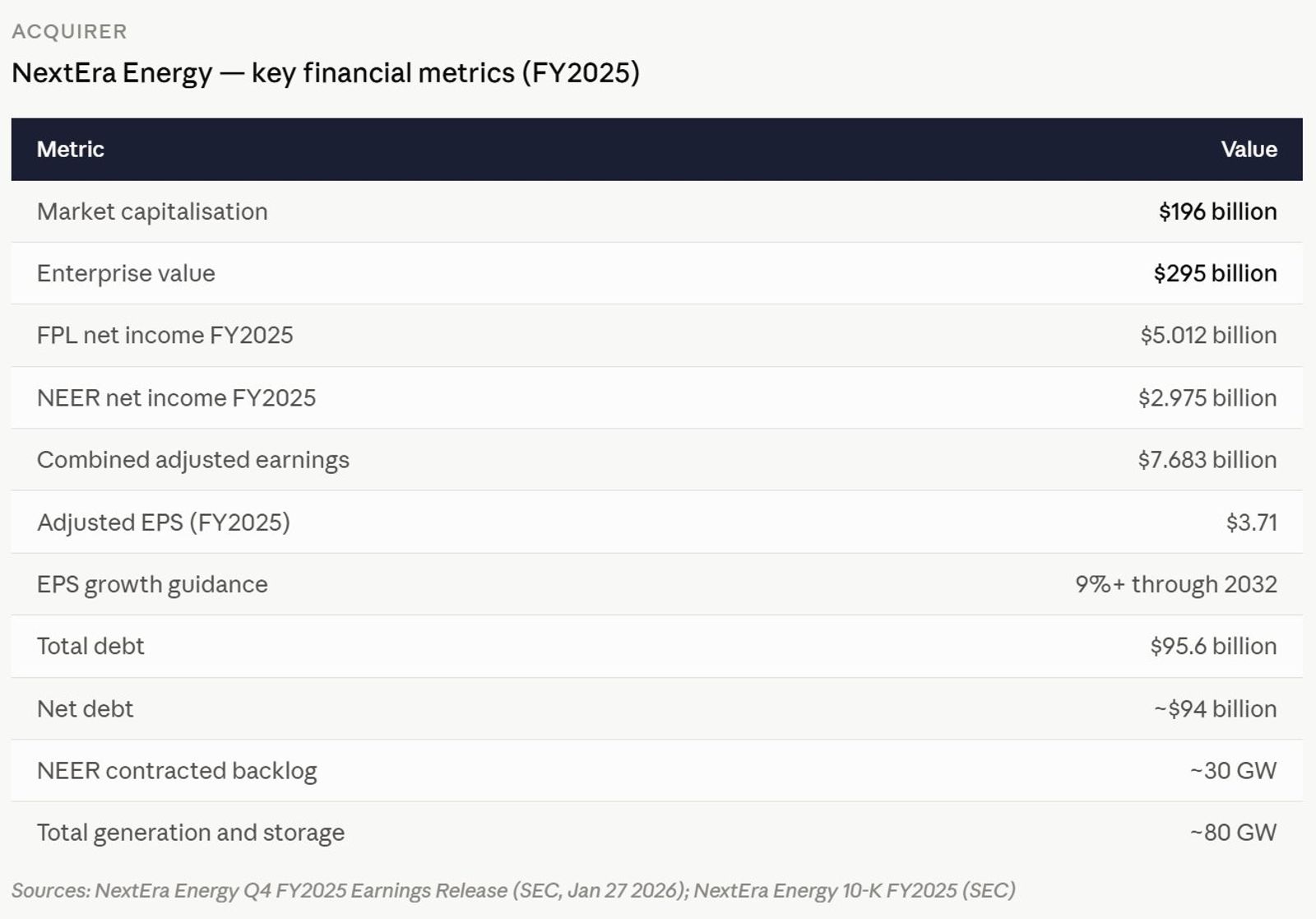The height and width of the screenshot is (919, 1316).
Task: Click the Value column header
Action: tap(1249, 149)
